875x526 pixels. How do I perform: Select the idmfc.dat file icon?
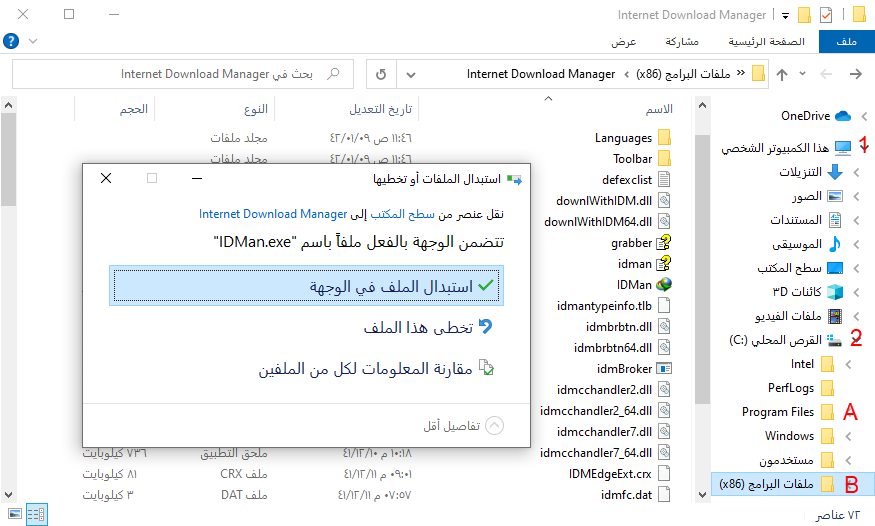664,495
